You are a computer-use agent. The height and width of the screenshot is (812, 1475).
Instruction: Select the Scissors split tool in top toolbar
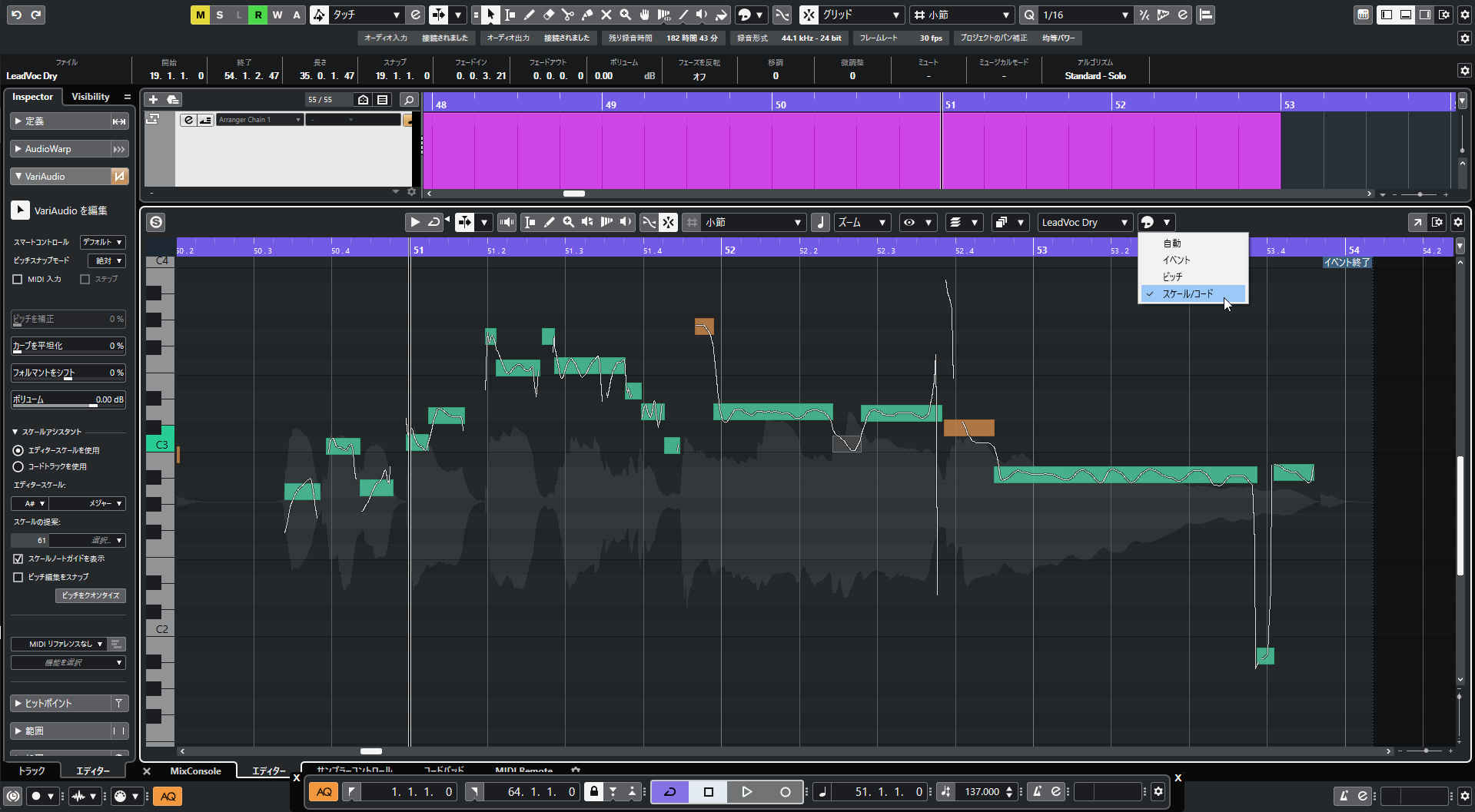click(x=567, y=15)
